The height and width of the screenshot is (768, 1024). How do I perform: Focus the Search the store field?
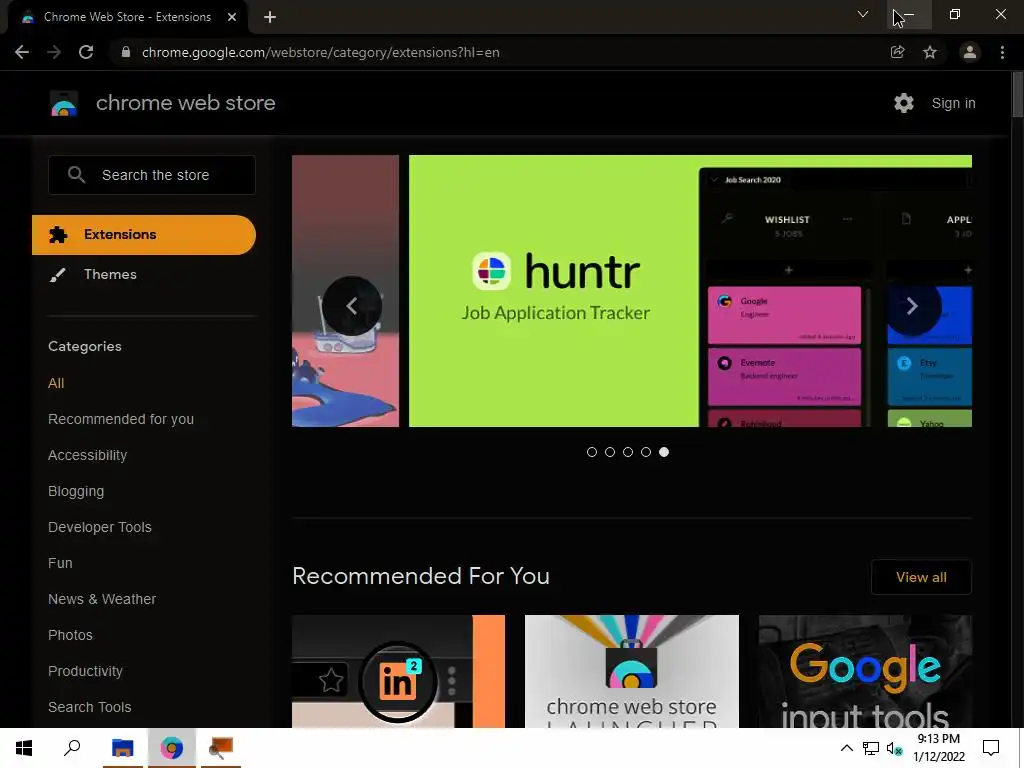[152, 175]
